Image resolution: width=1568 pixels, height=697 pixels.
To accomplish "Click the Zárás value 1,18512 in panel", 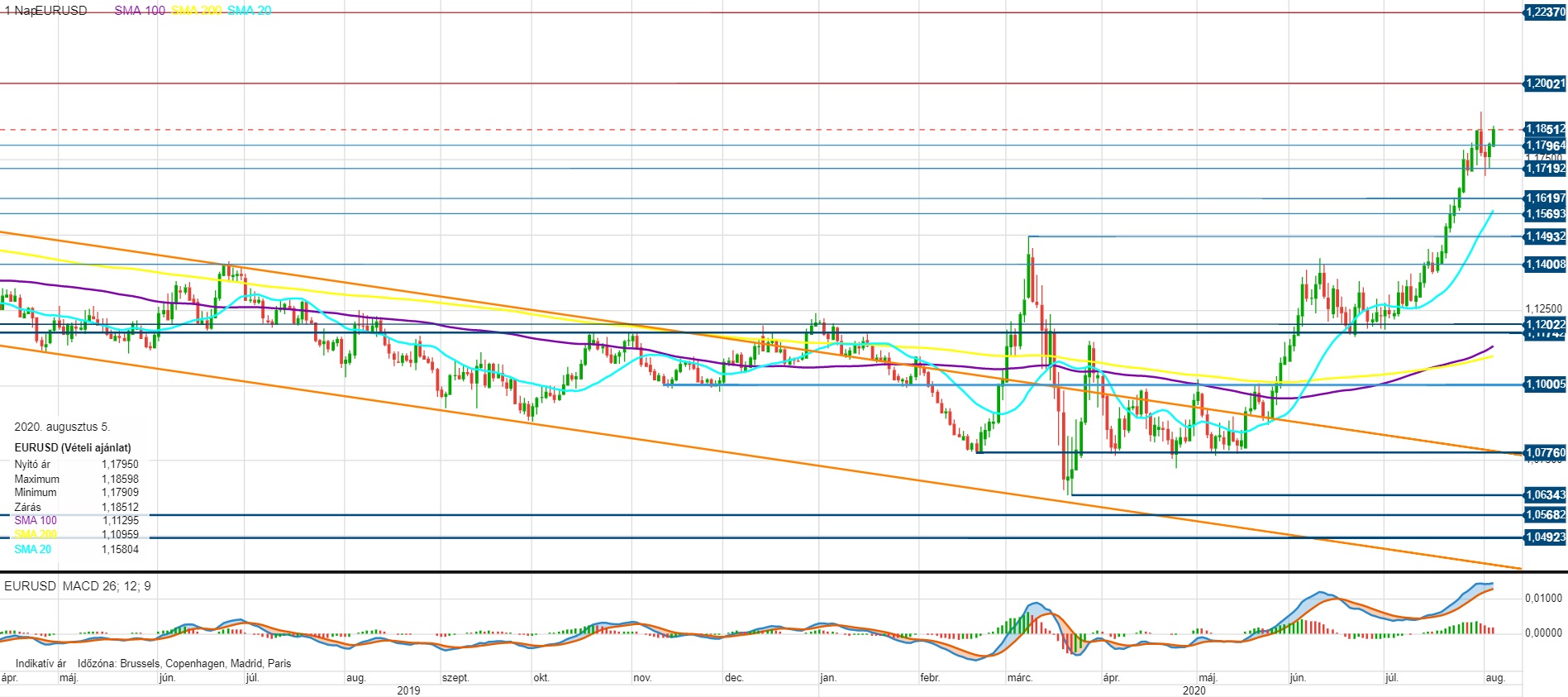I will pos(121,507).
